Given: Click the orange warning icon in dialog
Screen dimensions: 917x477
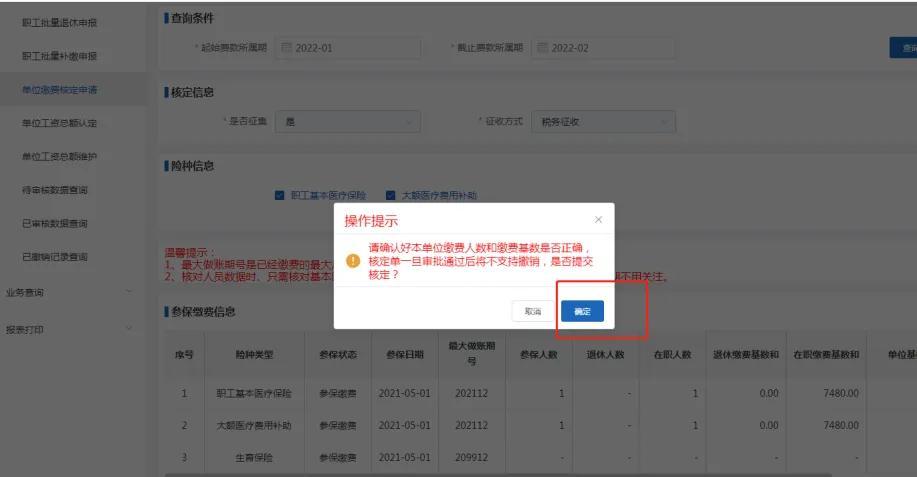Looking at the screenshot, I should pyautogui.click(x=353, y=260).
